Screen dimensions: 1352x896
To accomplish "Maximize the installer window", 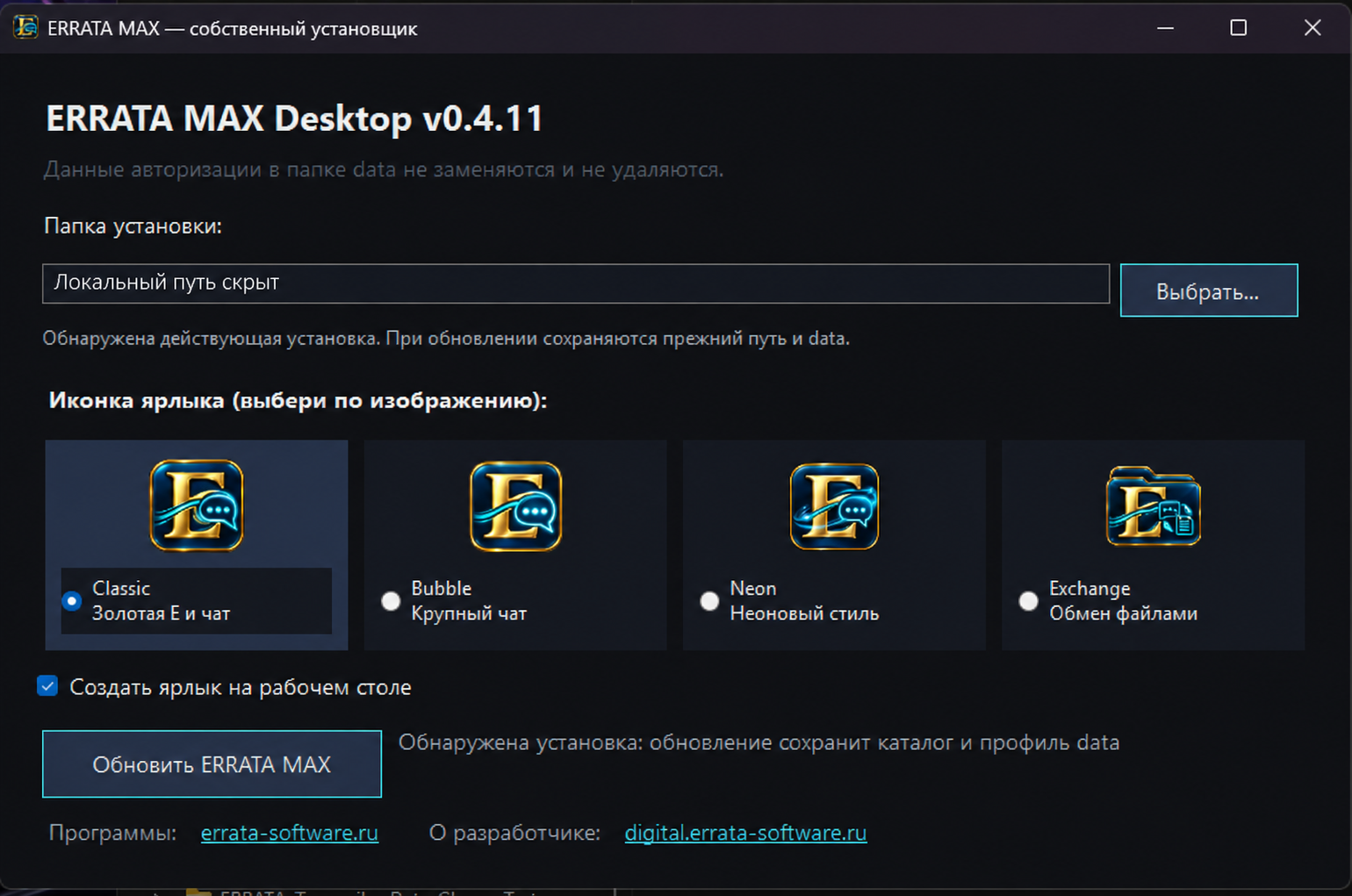I will click(x=1238, y=28).
